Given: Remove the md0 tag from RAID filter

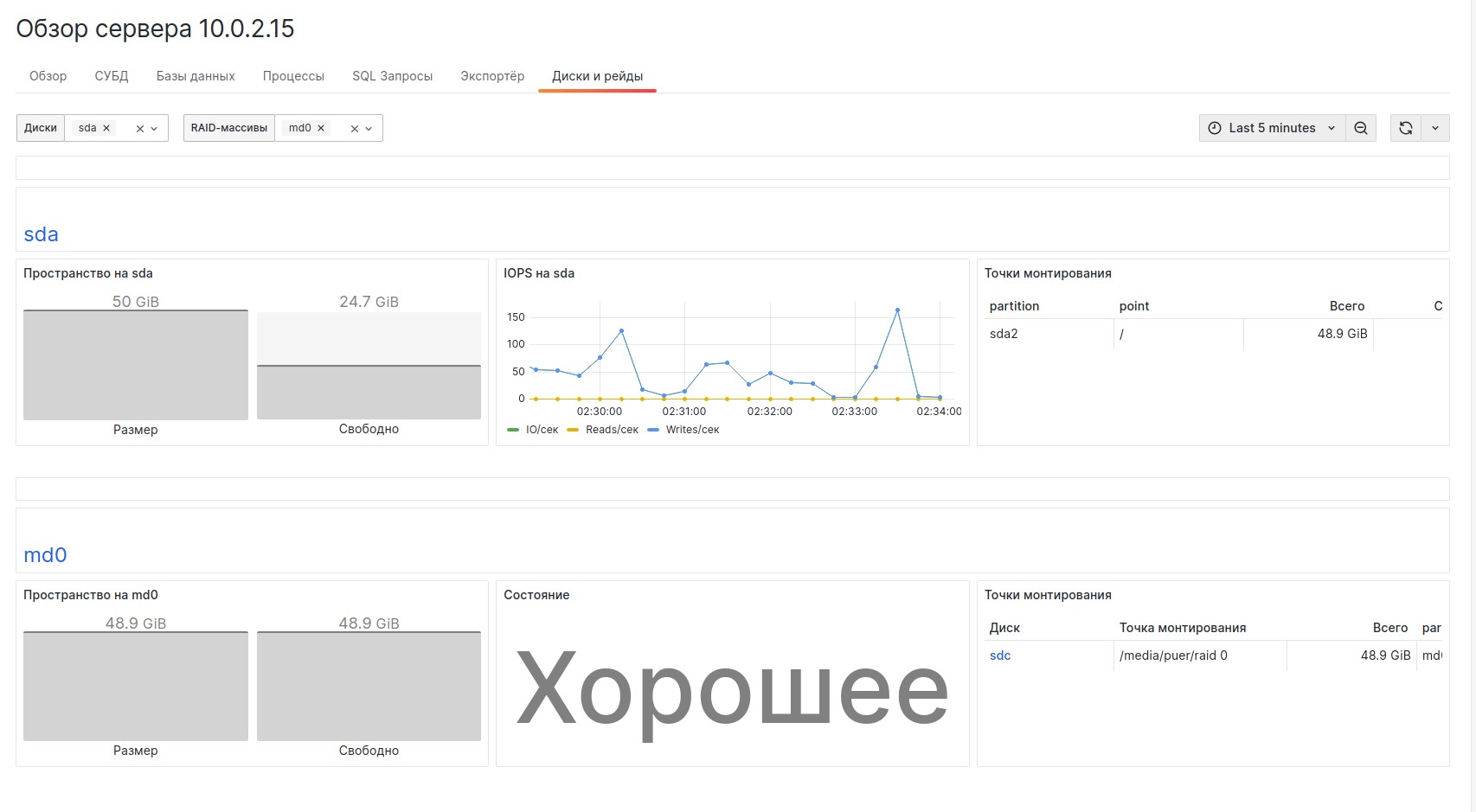Looking at the screenshot, I should coord(321,128).
